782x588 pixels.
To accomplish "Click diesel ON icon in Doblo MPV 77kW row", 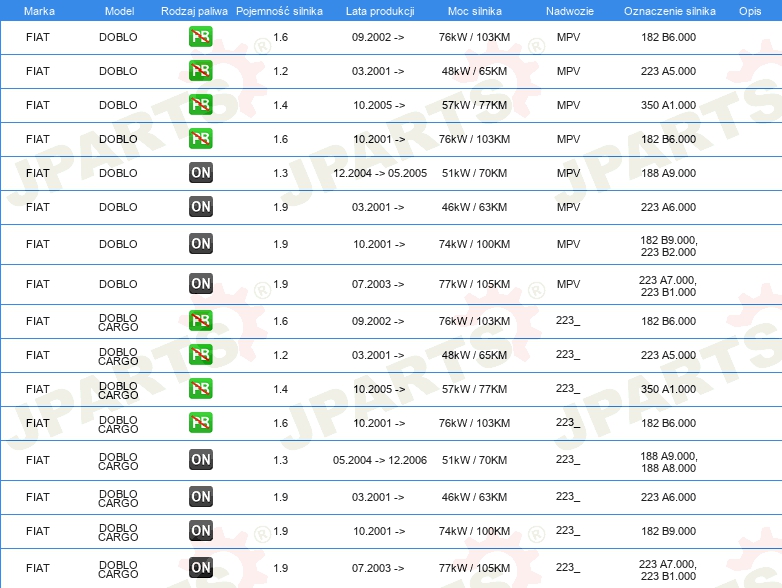I will pos(200,283).
